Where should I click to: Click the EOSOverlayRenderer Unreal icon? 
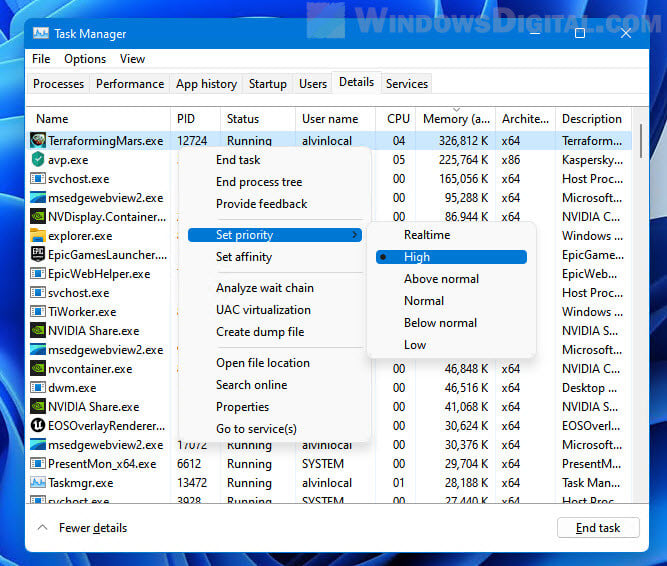[x=38, y=425]
